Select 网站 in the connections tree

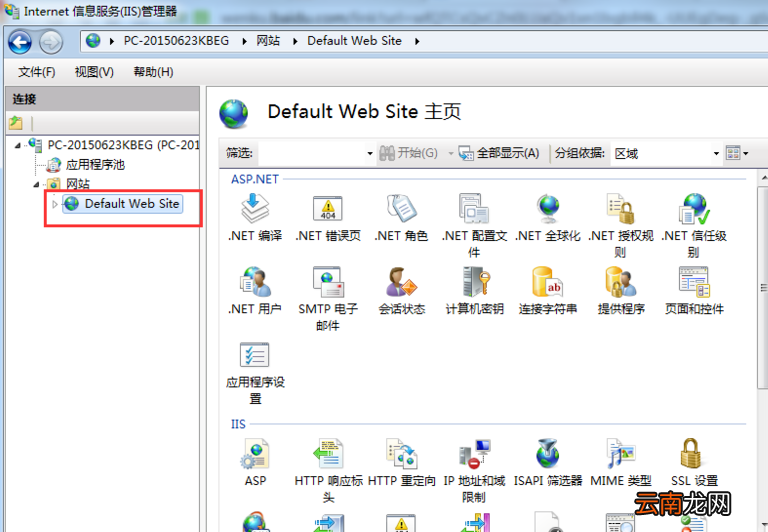pyautogui.click(x=78, y=184)
